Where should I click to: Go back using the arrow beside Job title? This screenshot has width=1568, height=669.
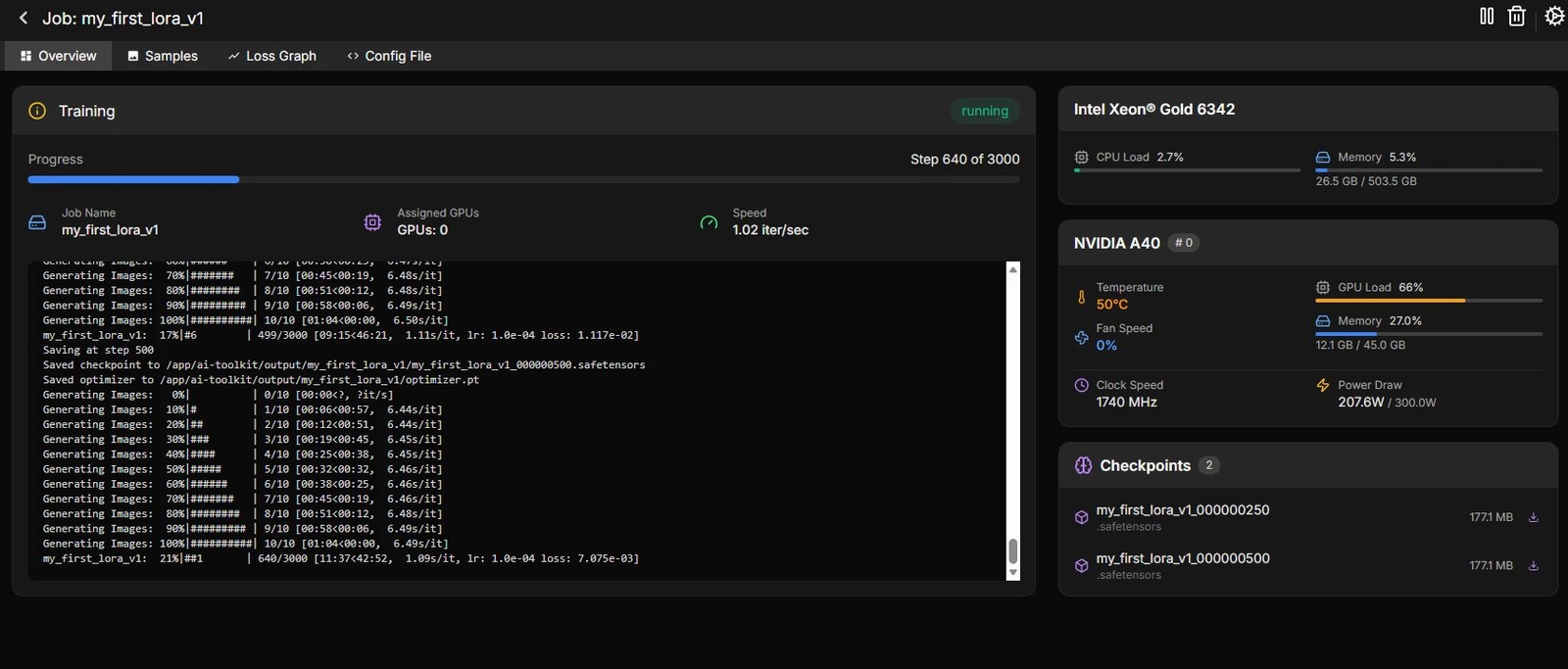click(x=24, y=18)
